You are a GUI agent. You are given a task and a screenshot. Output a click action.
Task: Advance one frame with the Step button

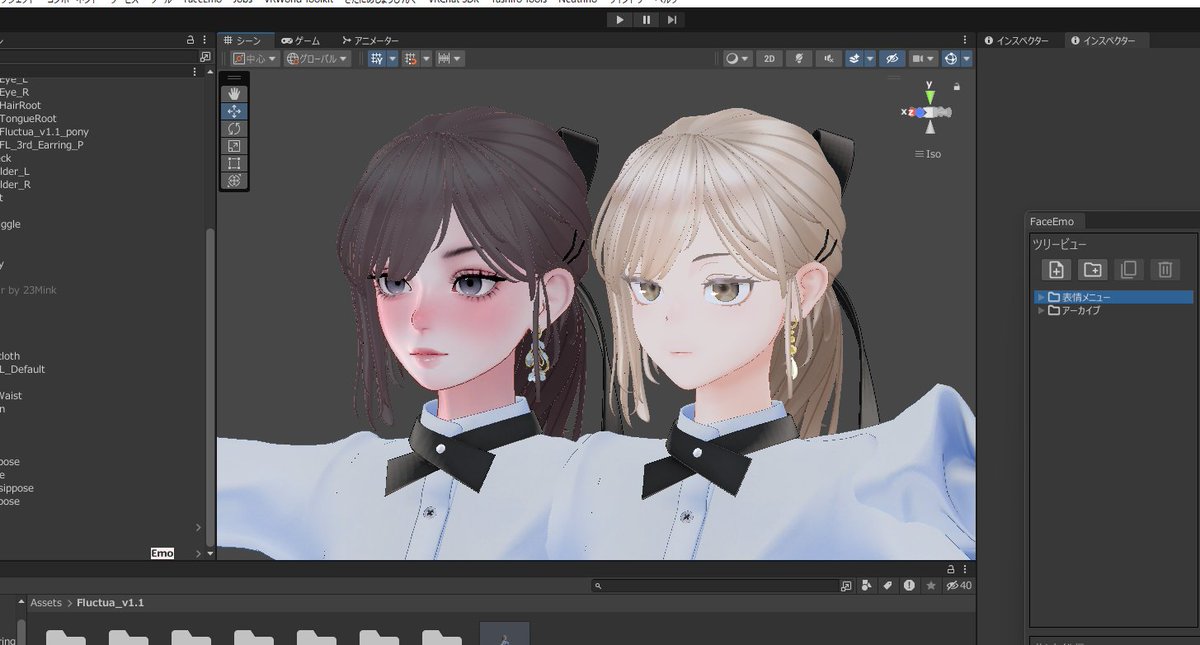673,19
